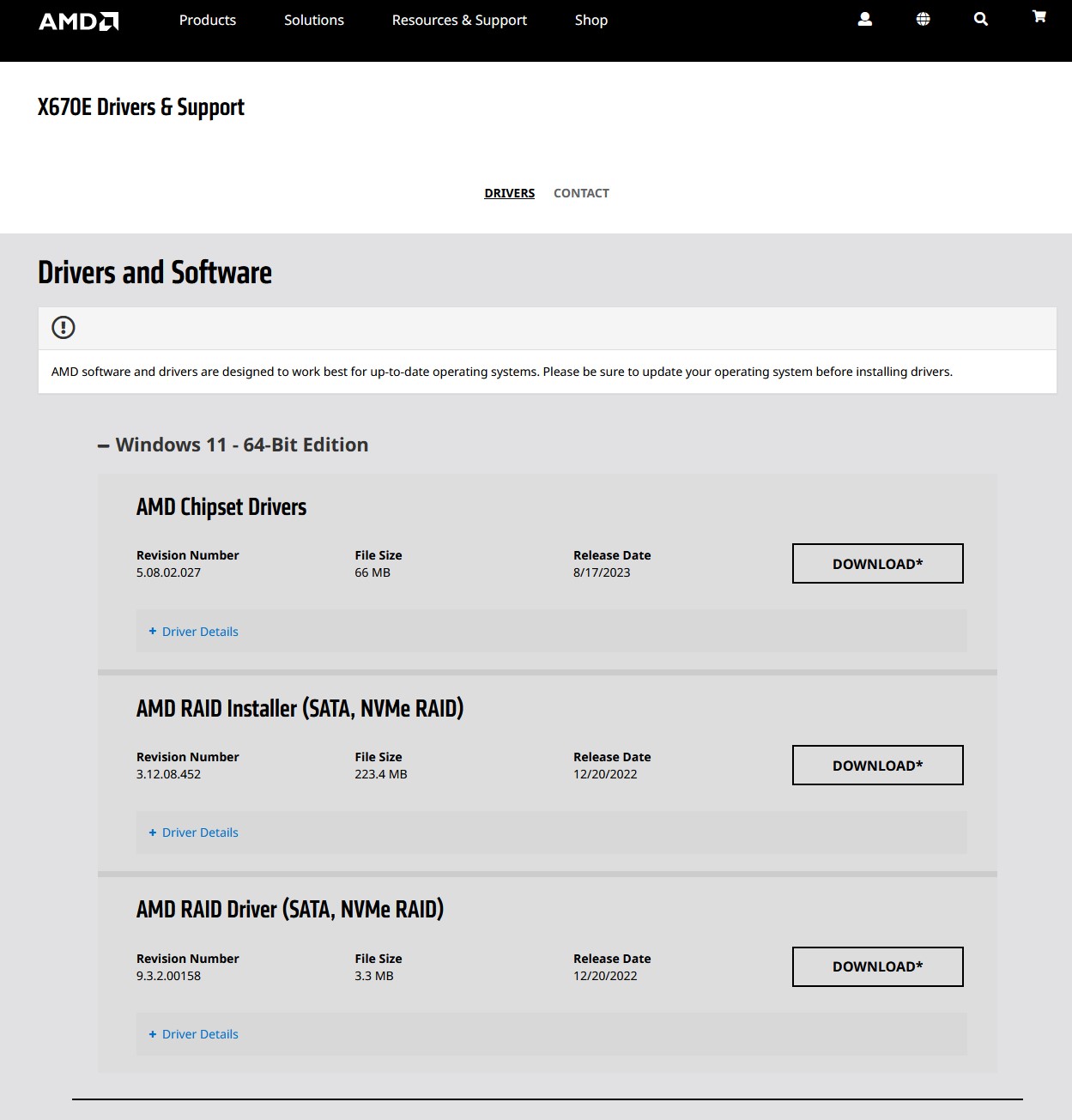
Task: Click the operating system update notice text
Action: point(502,372)
